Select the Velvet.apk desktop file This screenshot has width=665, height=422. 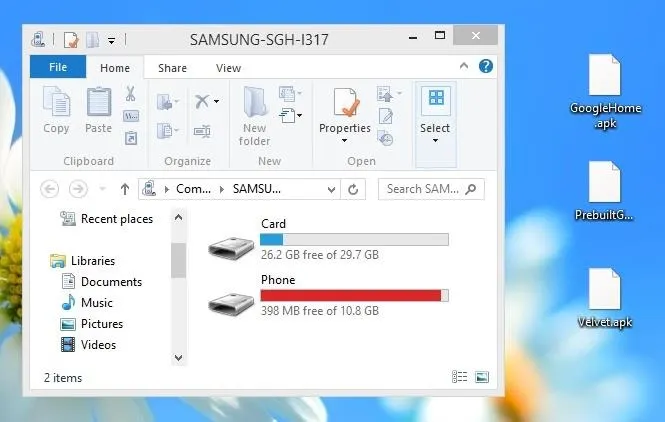click(605, 298)
